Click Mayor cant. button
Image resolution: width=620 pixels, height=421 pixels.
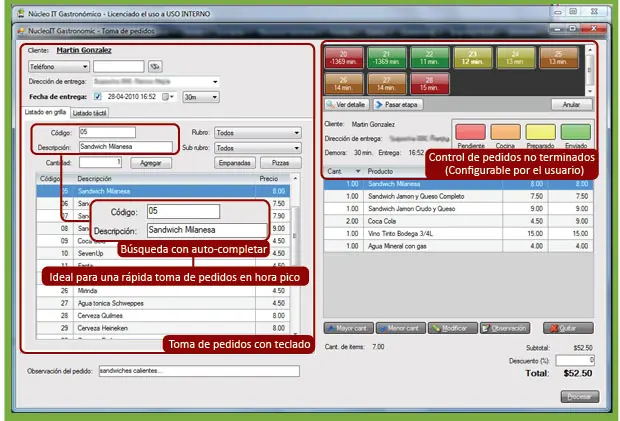(348, 328)
